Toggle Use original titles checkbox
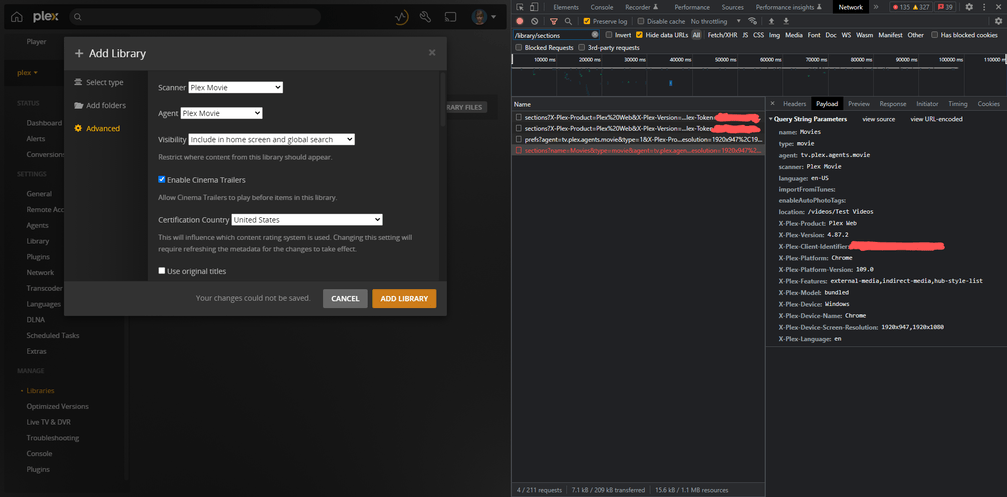This screenshot has height=497, width=1007. 162,271
